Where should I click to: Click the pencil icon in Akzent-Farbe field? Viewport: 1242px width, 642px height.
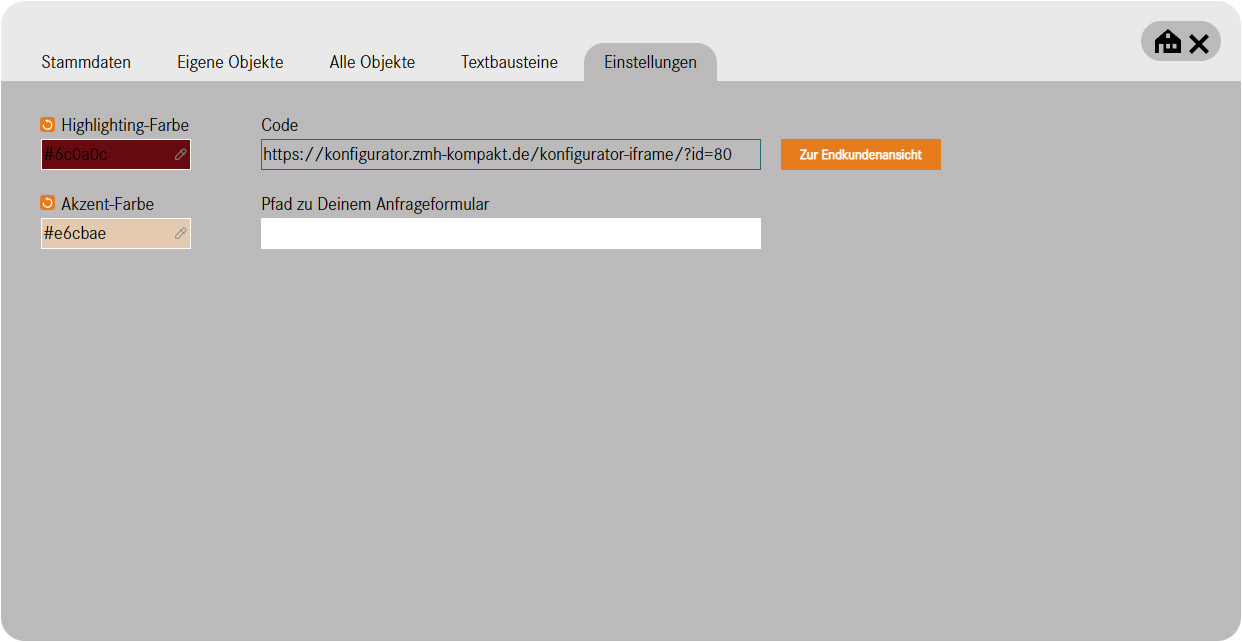point(180,233)
